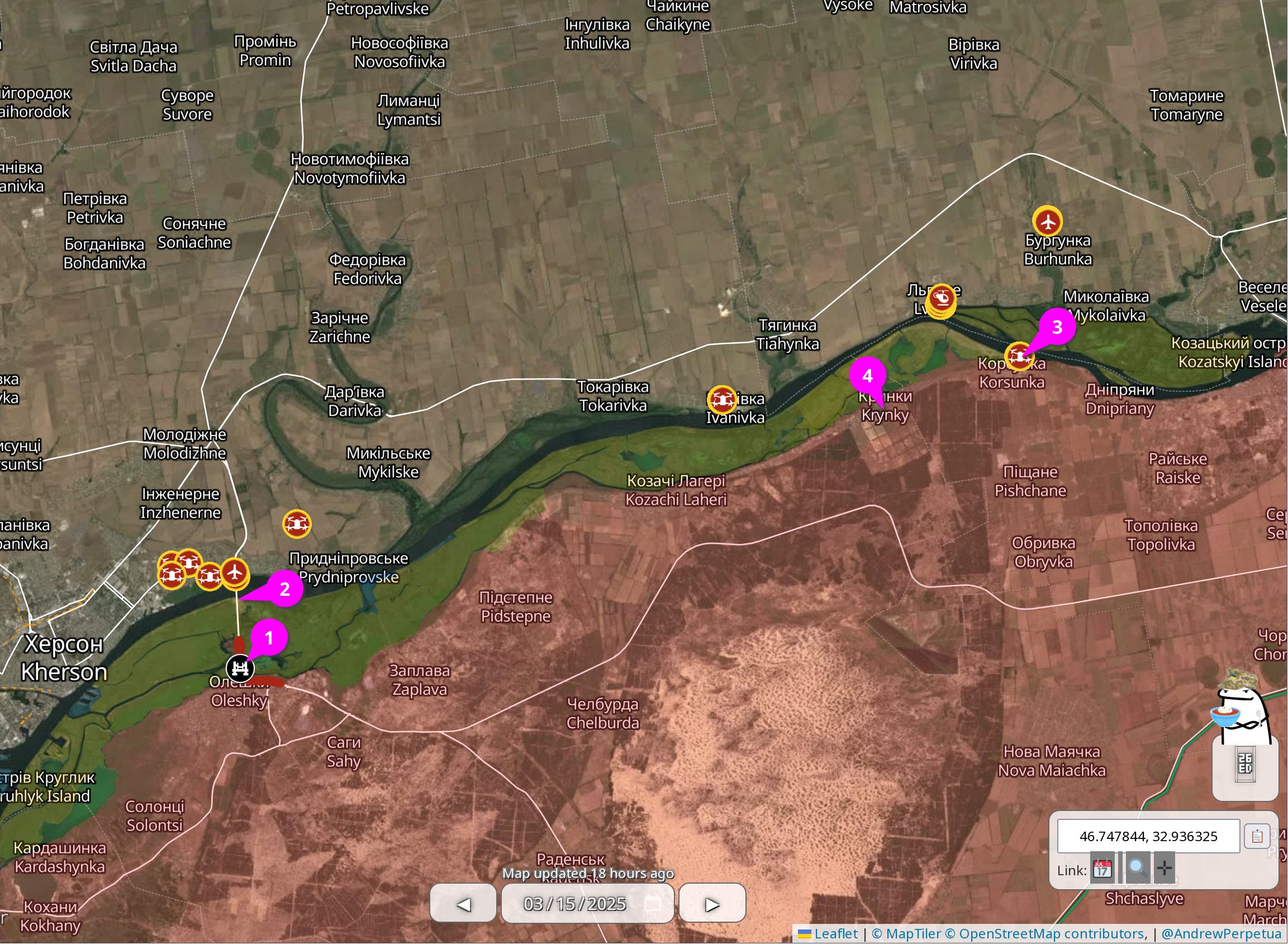Viewport: 1288px width, 944px height.
Task: Click the airplane marker near Burhunka
Action: 1048,221
